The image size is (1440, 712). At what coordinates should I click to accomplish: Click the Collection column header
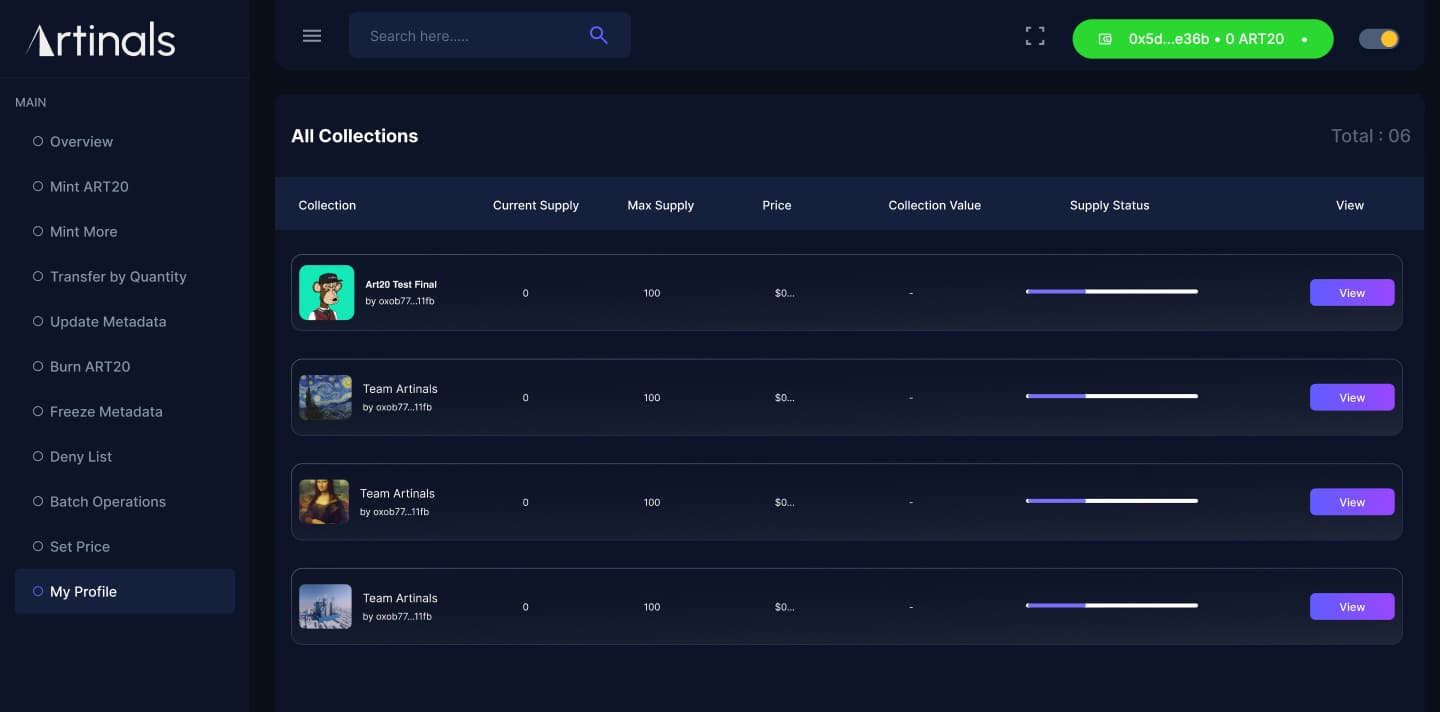tap(327, 205)
